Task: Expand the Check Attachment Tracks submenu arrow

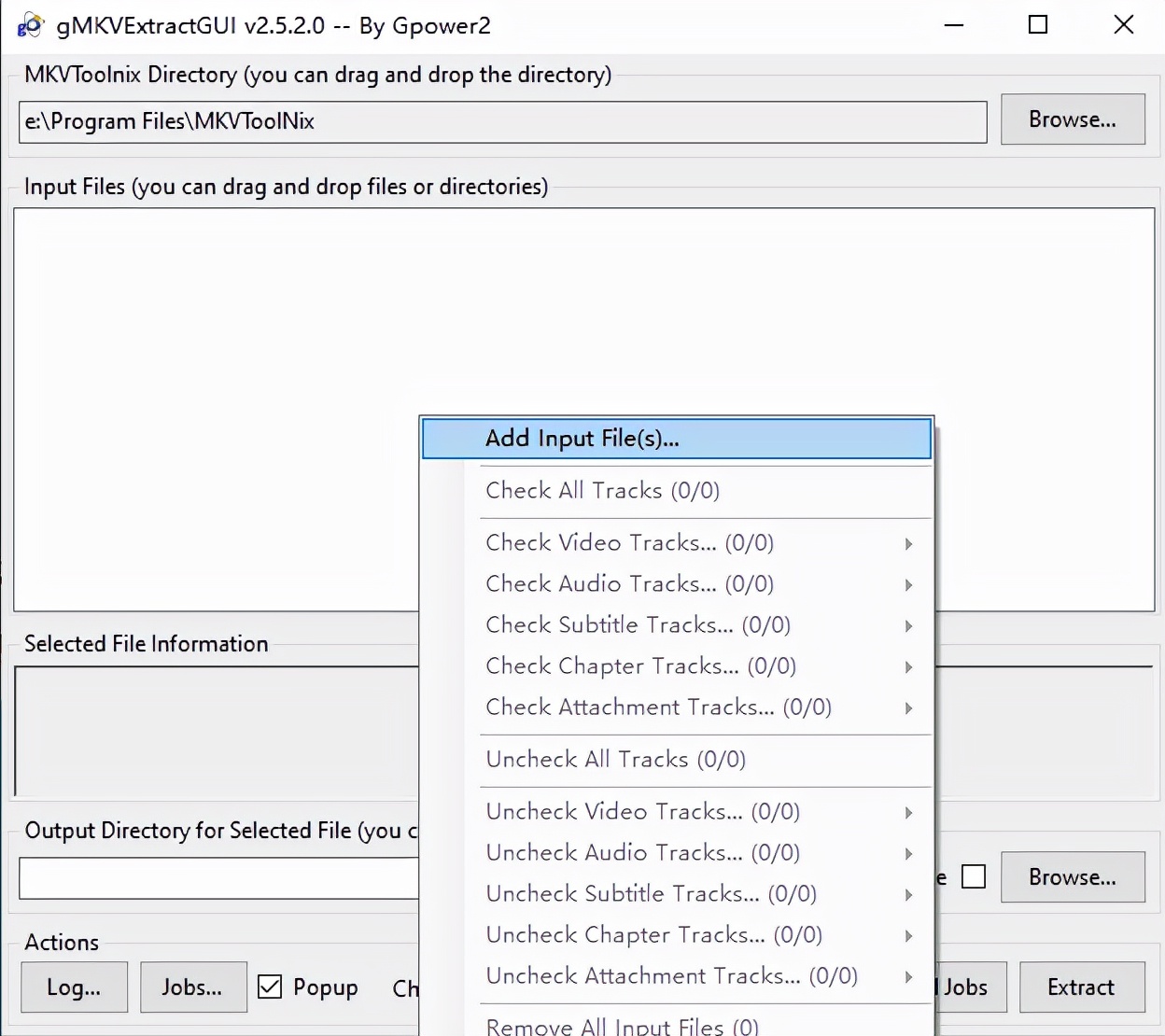Action: coord(908,707)
